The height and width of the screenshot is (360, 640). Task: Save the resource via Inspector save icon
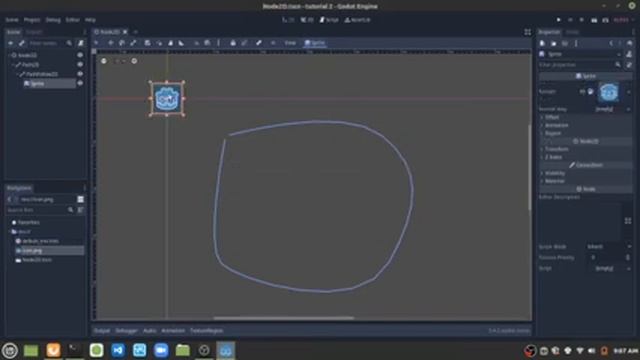click(565, 43)
